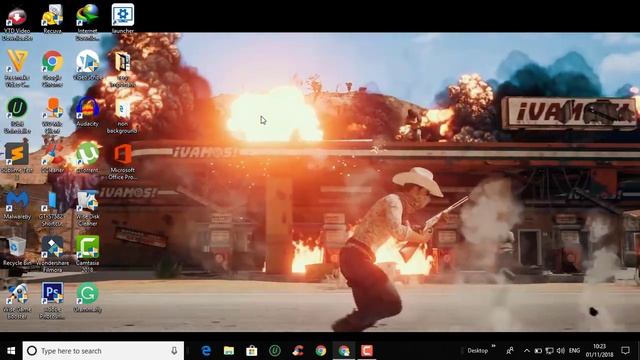Change the ENG input language
The width and height of the screenshot is (640, 360).
tap(574, 351)
